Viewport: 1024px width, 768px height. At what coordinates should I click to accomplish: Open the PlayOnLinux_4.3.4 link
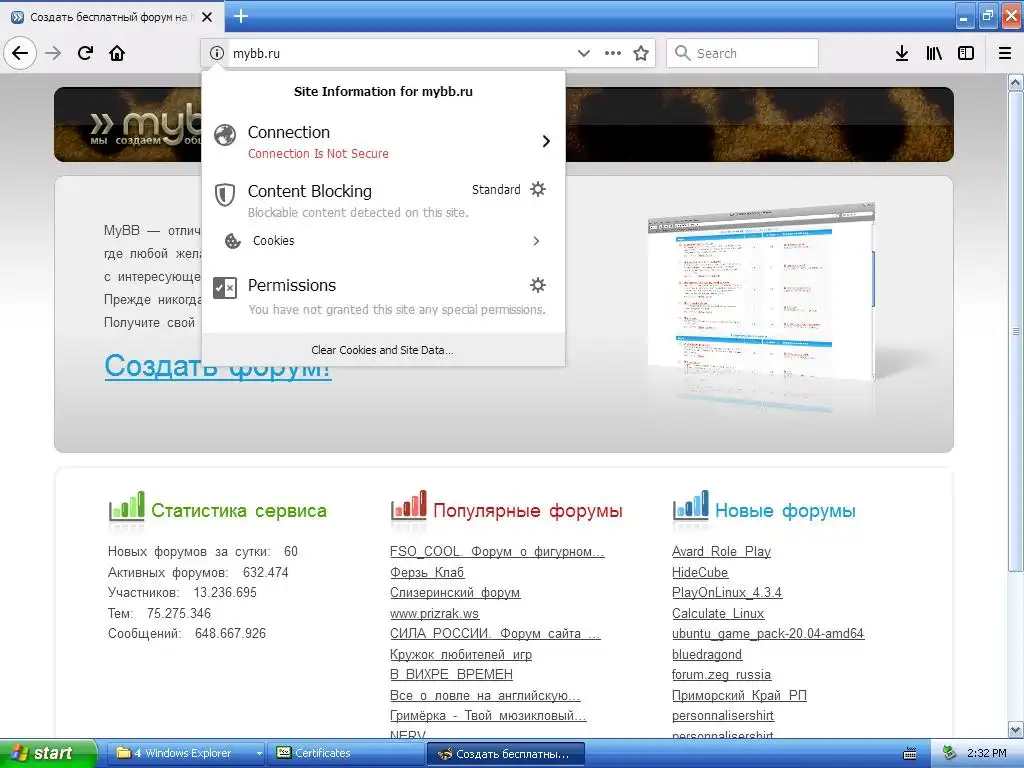click(727, 593)
